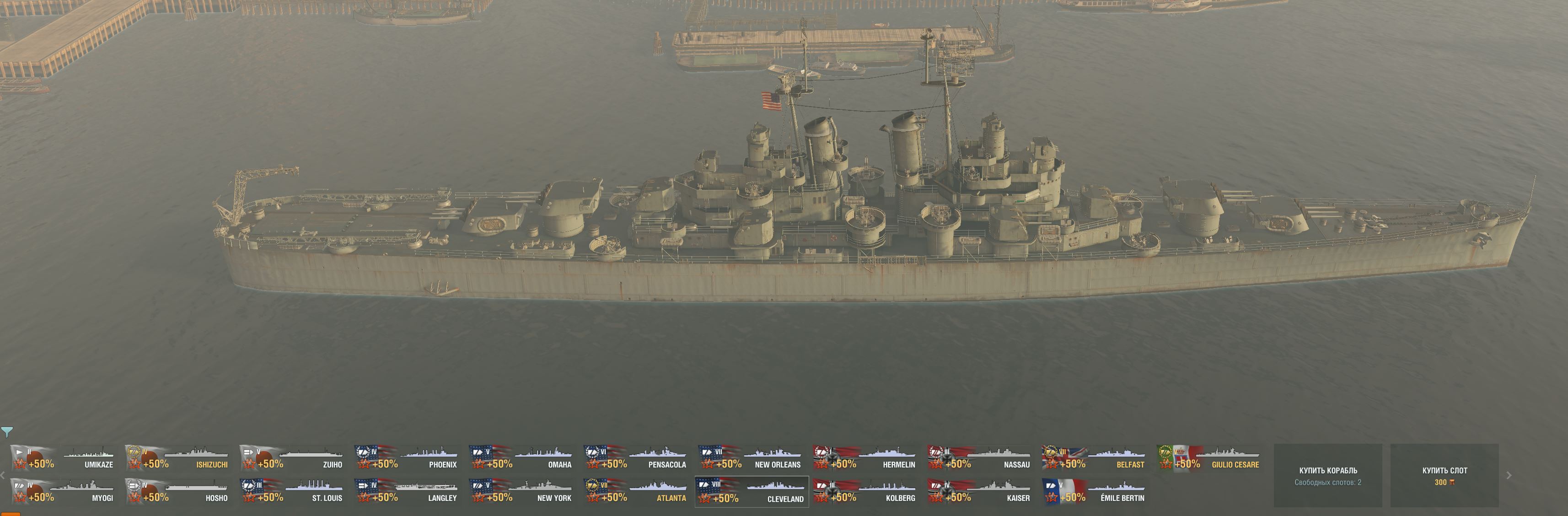Image resolution: width=1568 pixels, height=516 pixels.
Task: Select the Myogi battleship card
Action: point(63,492)
